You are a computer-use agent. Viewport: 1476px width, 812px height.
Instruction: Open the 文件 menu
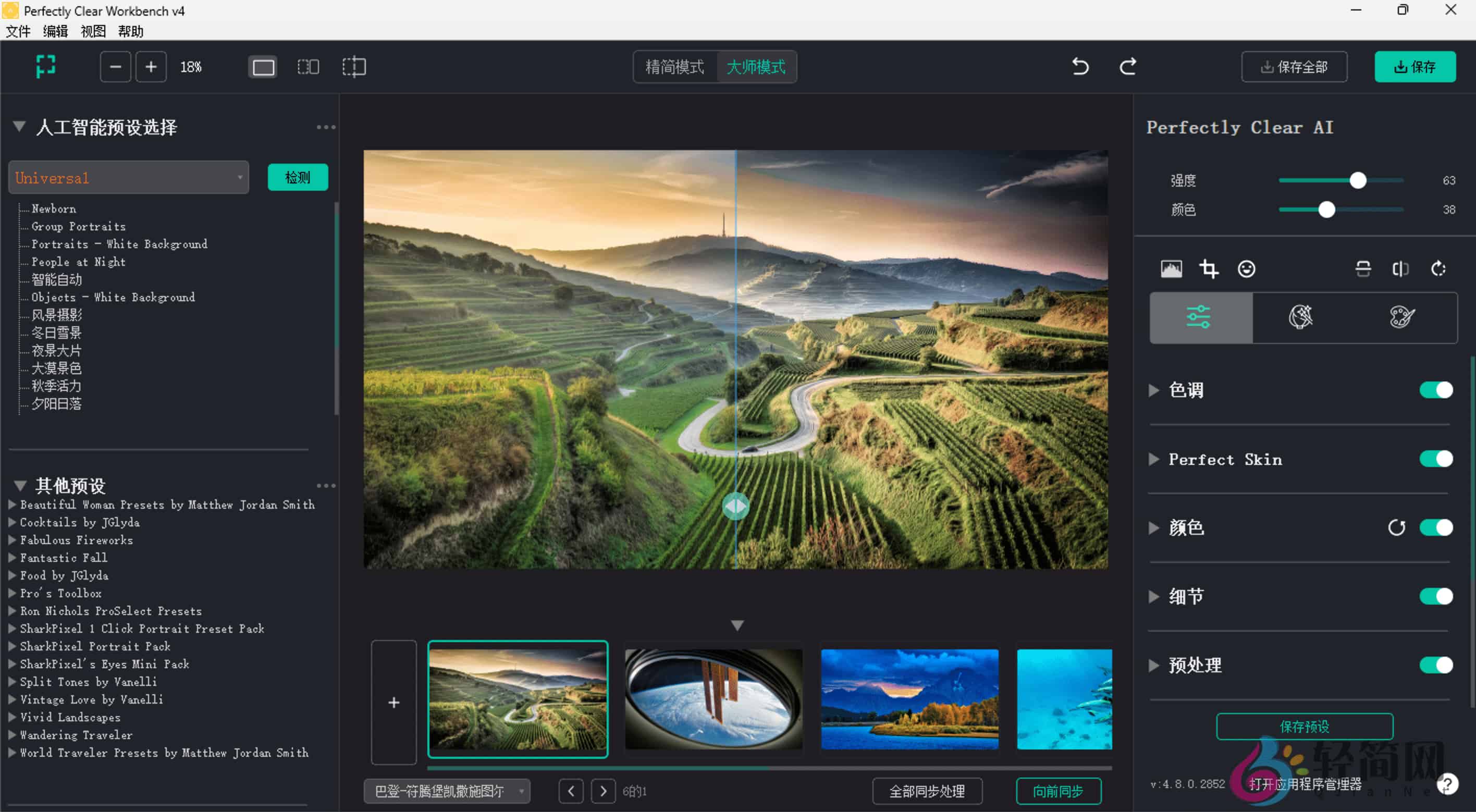(18, 31)
